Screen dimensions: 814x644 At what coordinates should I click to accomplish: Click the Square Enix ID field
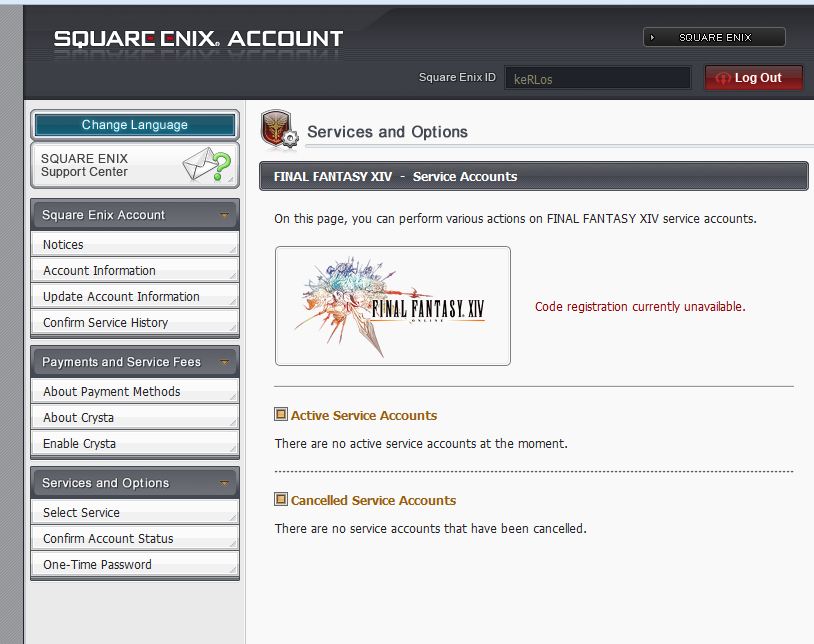click(598, 78)
